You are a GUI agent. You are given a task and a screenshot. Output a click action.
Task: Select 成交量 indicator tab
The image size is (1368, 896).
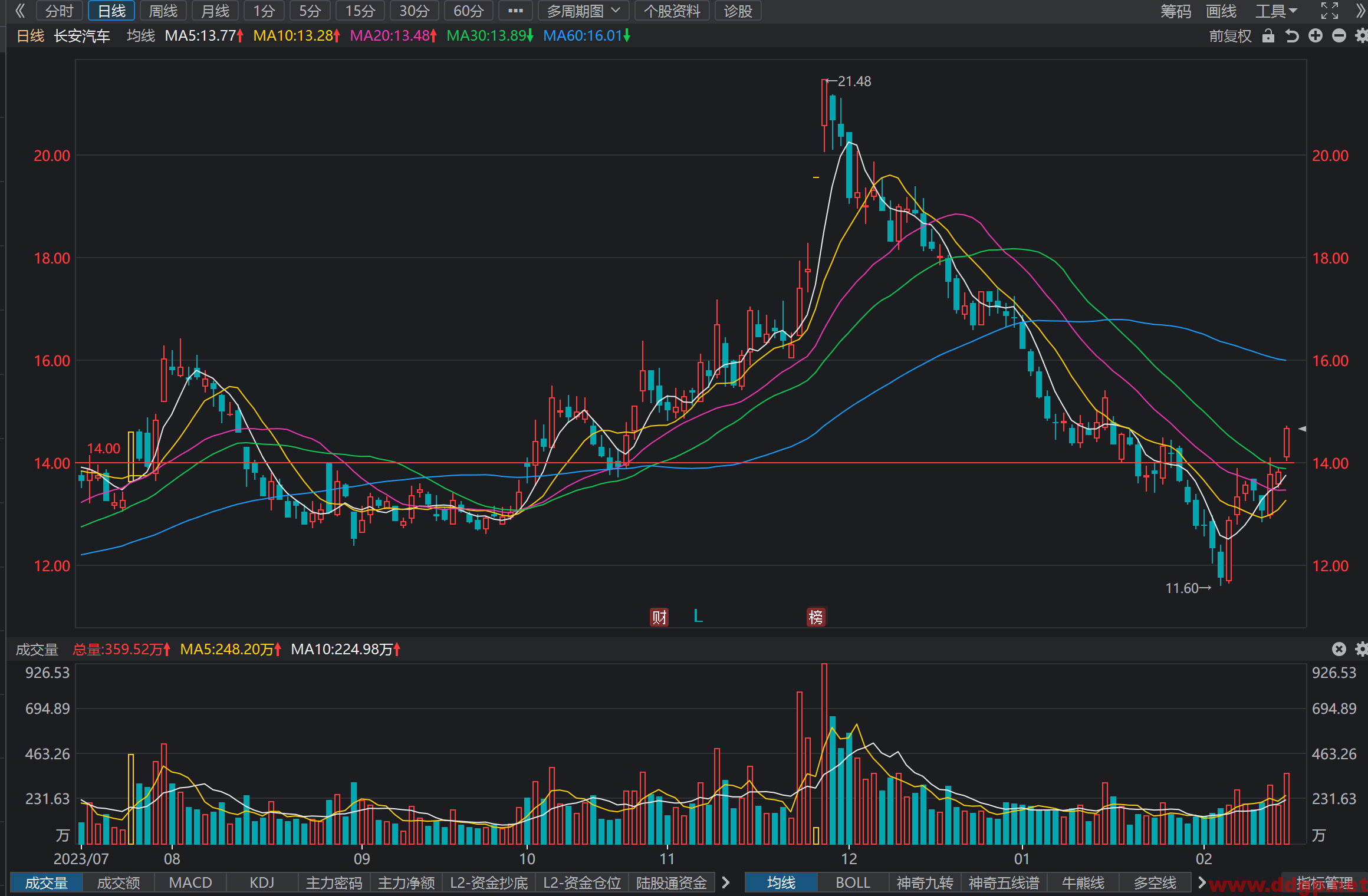47,882
